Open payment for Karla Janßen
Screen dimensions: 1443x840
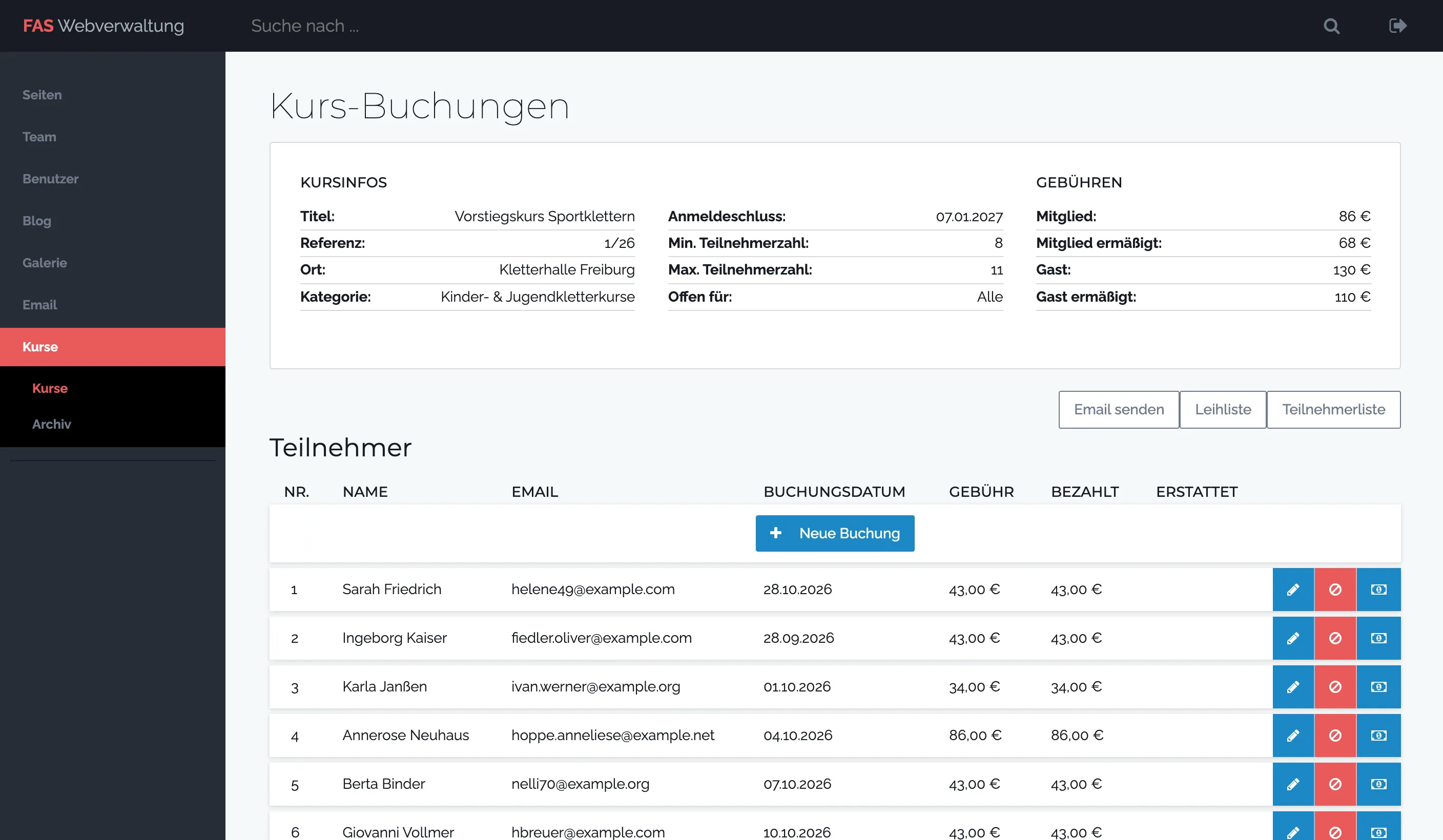1378,687
